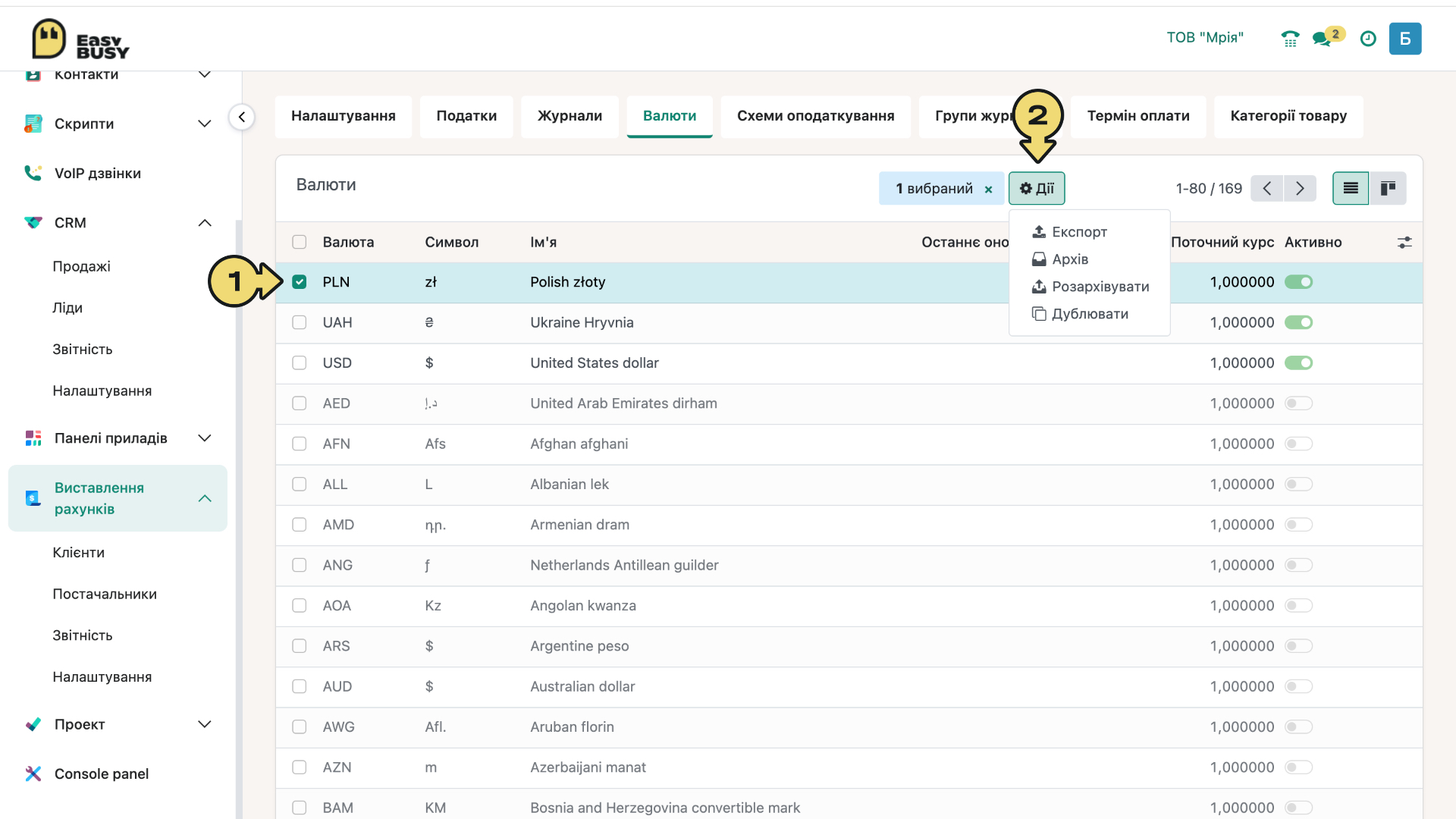Check the AFN row checkbox
Screen dimensions: 1456x819
point(300,444)
